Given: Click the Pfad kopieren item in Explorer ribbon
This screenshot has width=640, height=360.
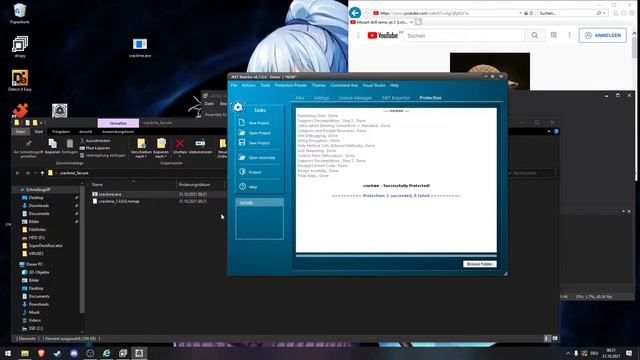Looking at the screenshot, I should [95, 148].
